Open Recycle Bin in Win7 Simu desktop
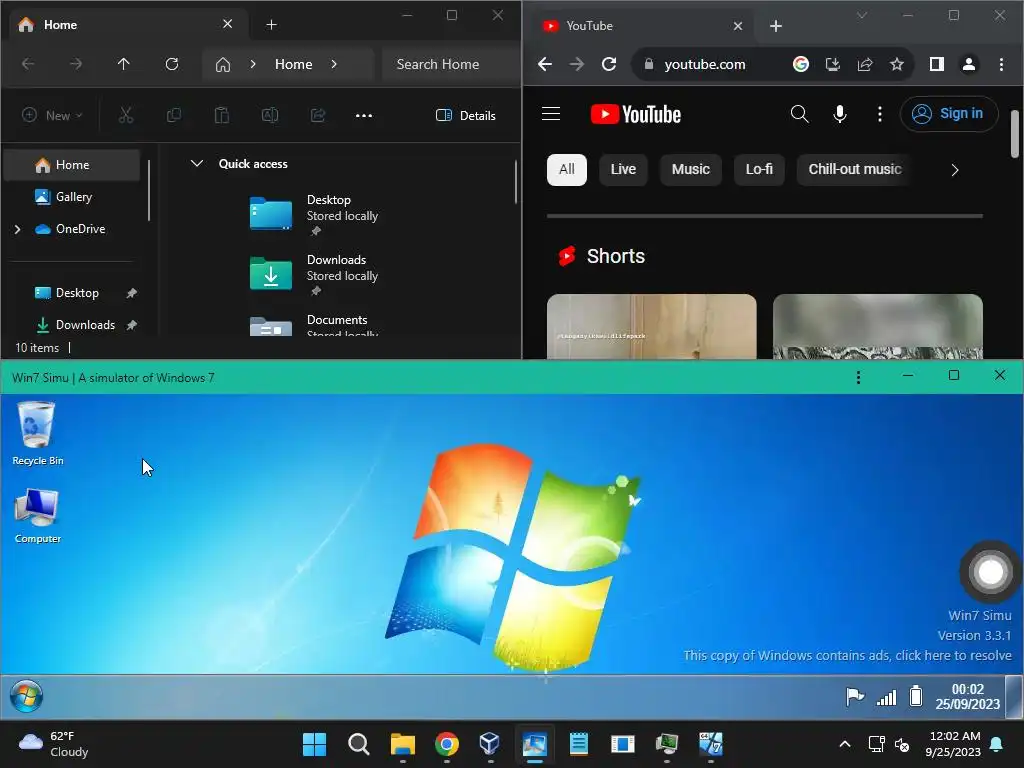Screen dimensions: 1024x768 click(x=37, y=433)
